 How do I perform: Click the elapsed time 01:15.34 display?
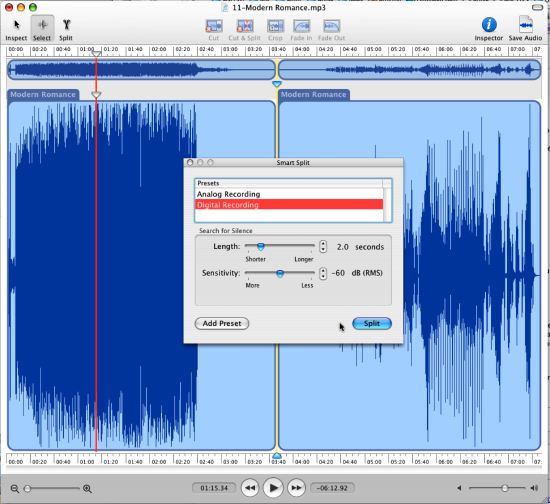pos(214,488)
